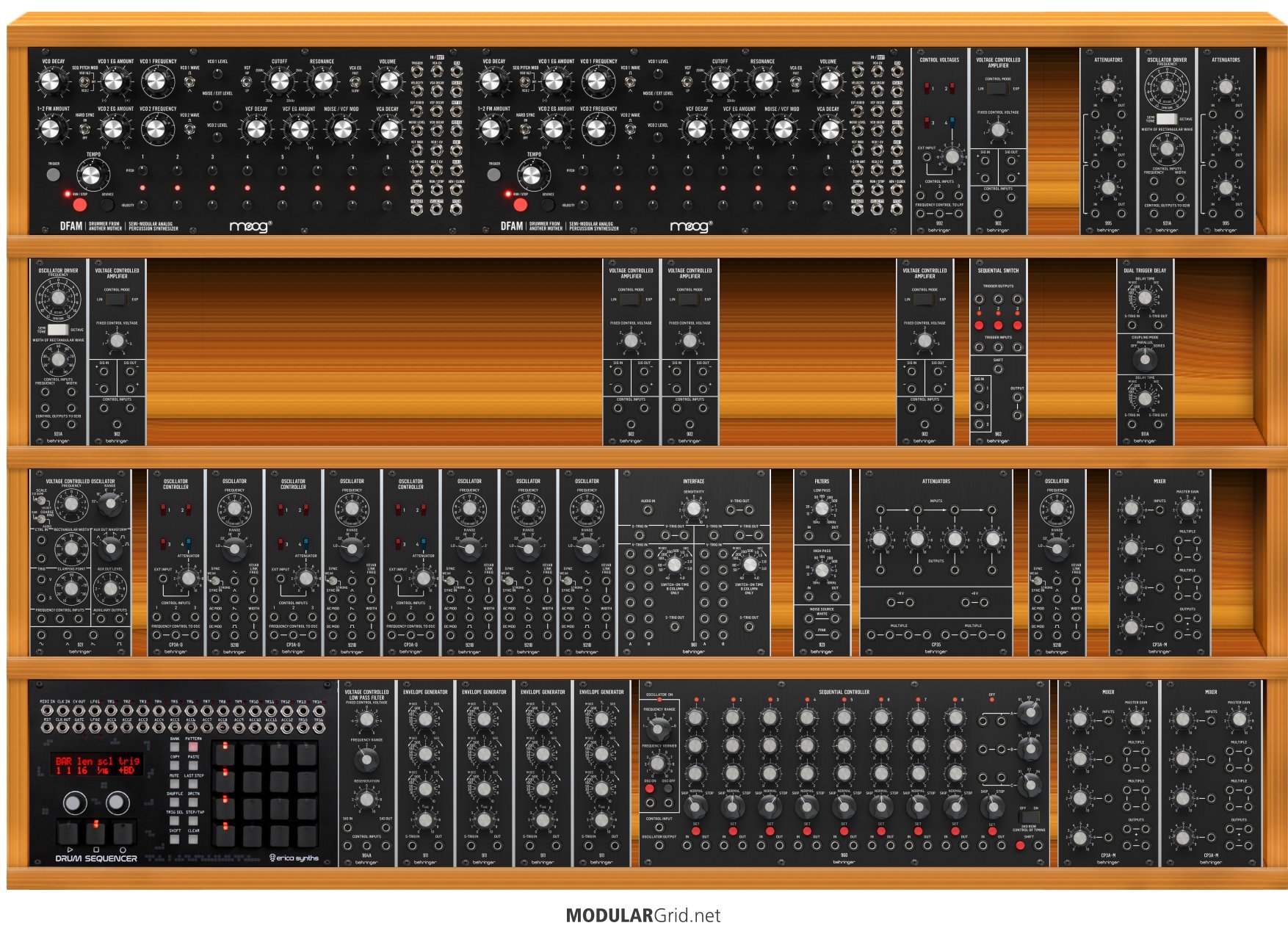Adjust the CUTOFF knob on left DFAM
The height and width of the screenshot is (931, 1288).
click(x=279, y=81)
